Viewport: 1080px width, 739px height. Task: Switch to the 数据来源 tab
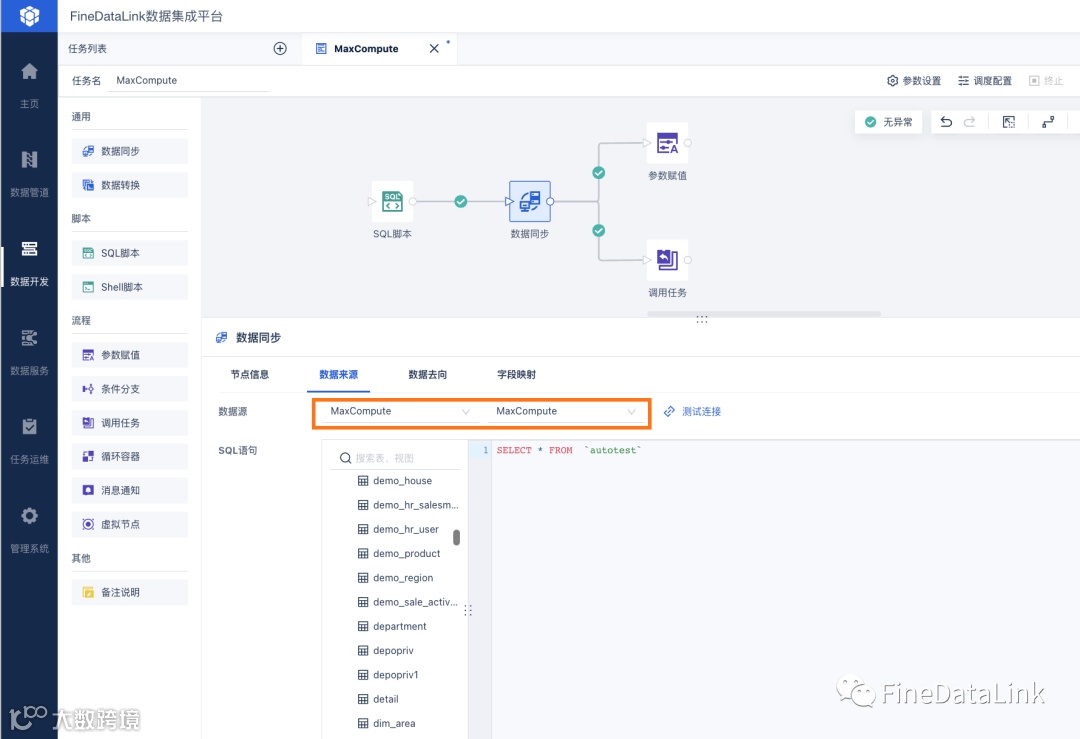(x=338, y=374)
